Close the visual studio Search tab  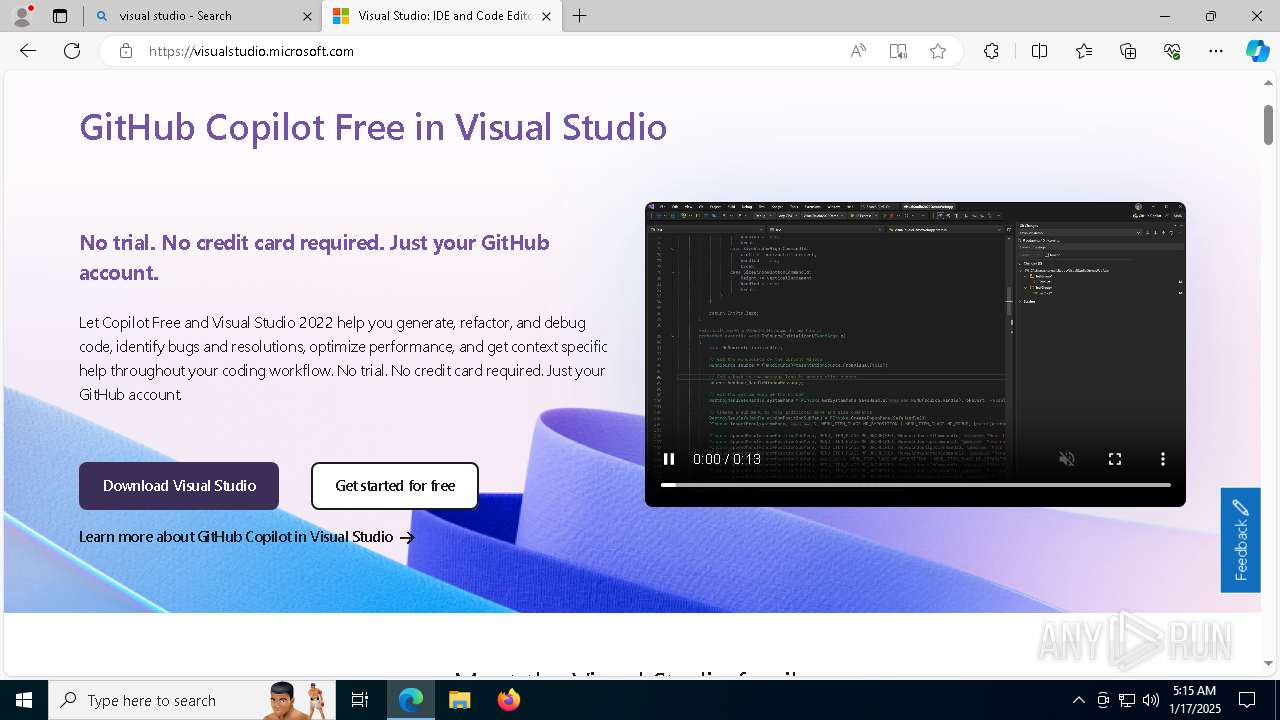click(x=307, y=16)
